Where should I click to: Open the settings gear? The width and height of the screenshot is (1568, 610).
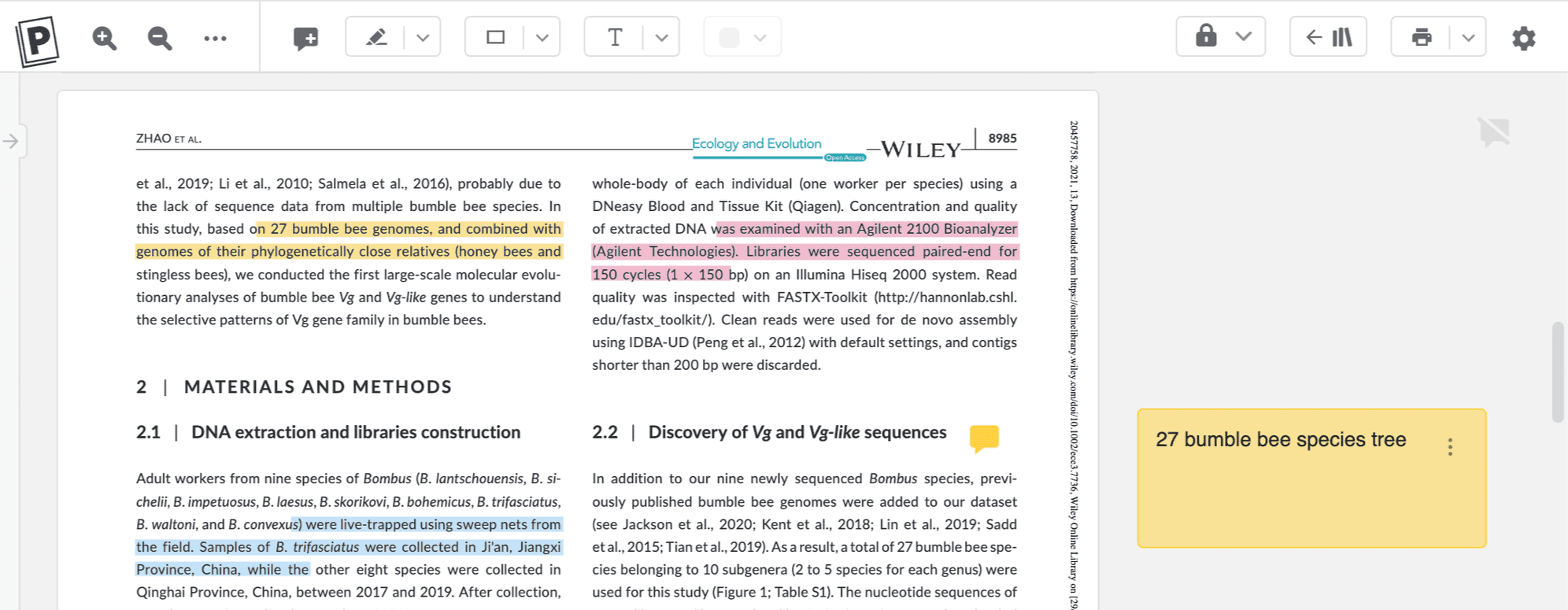tap(1523, 38)
